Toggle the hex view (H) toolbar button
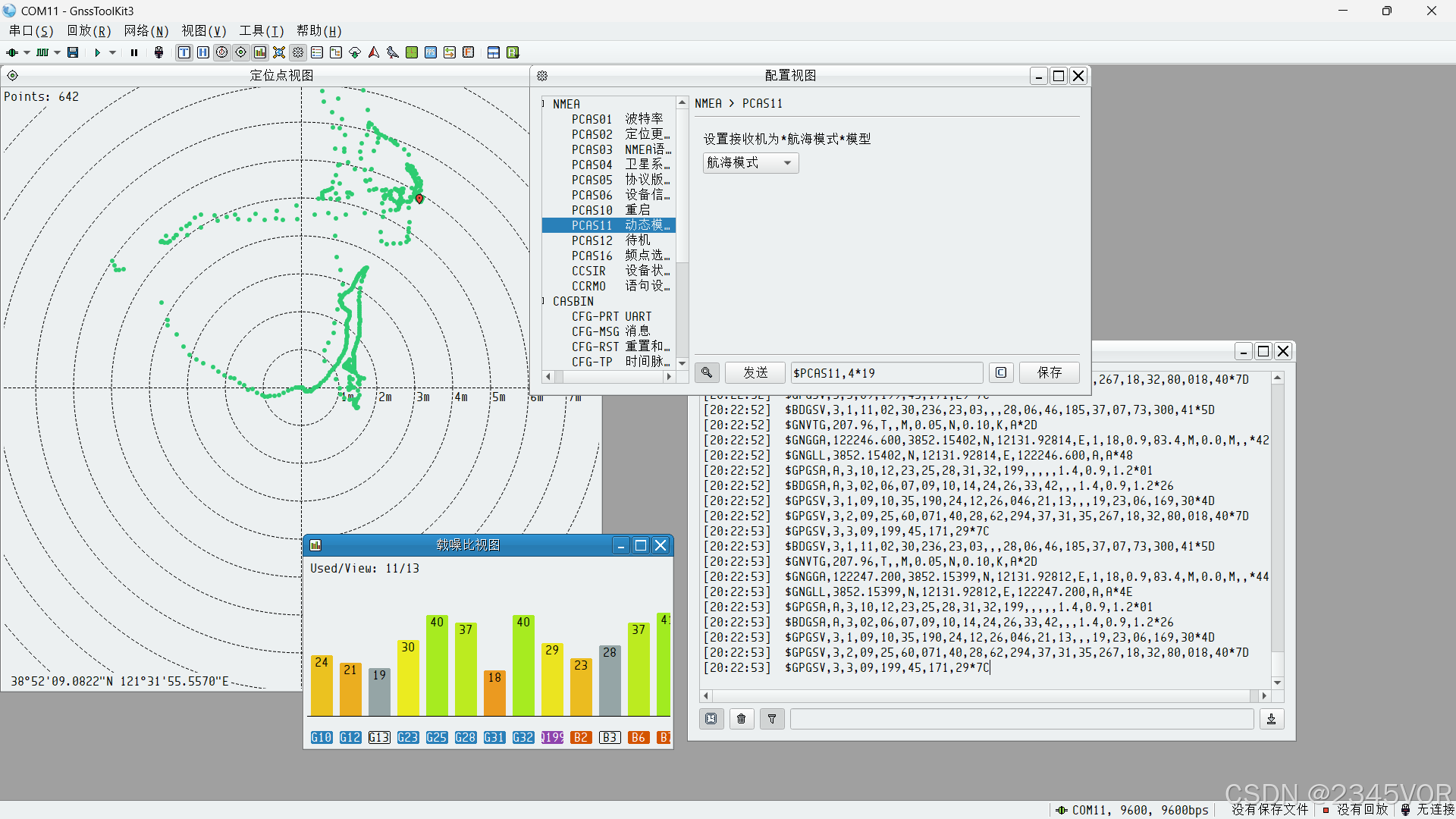 click(203, 52)
